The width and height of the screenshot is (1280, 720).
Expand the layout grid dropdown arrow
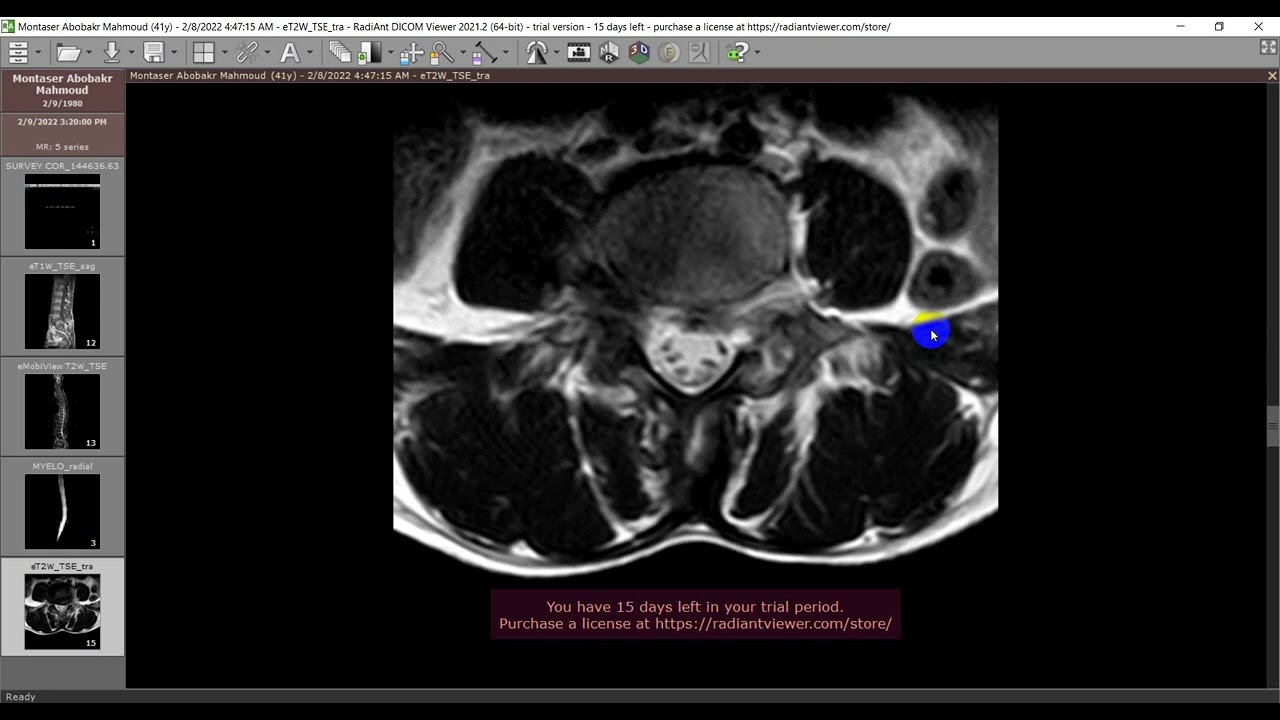(x=224, y=52)
